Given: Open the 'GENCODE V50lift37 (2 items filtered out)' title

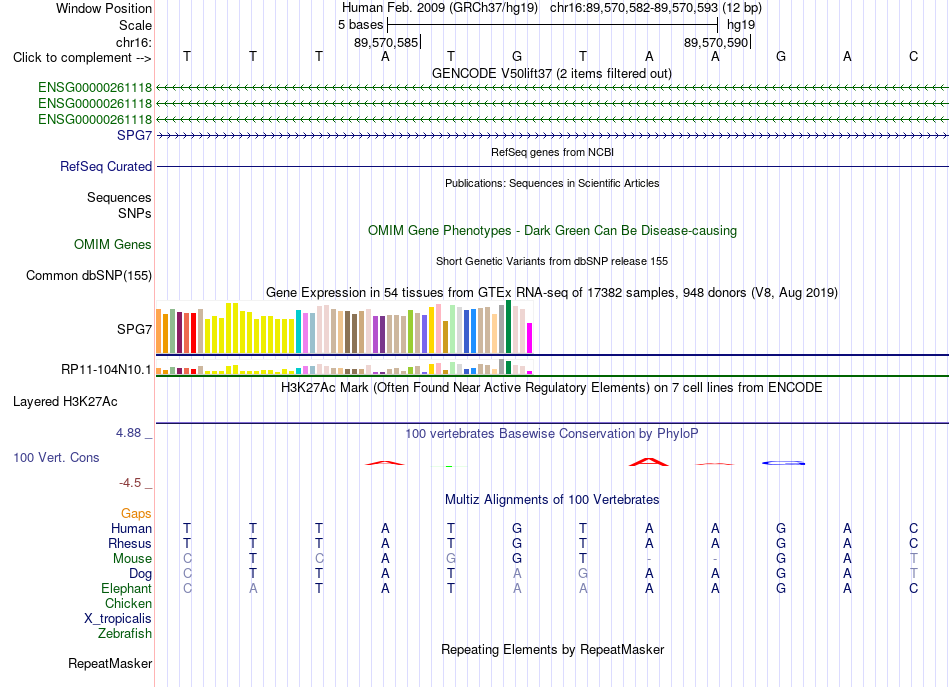Looking at the screenshot, I should click(552, 74).
